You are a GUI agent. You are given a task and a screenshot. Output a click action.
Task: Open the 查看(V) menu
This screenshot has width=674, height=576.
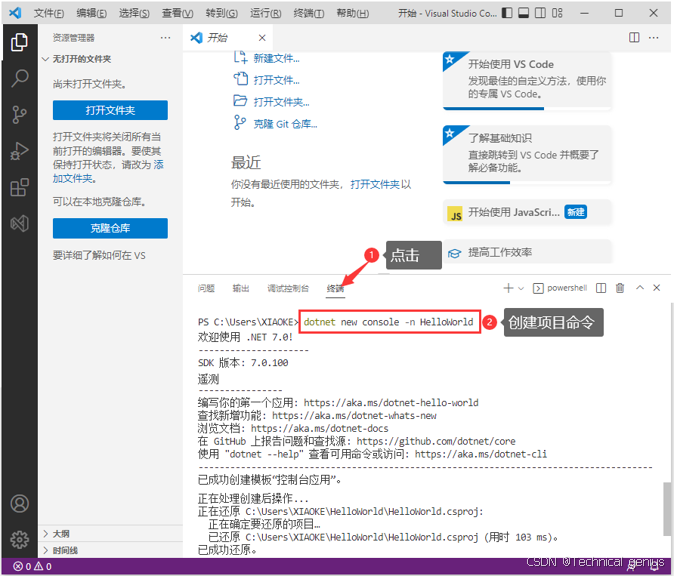coord(177,13)
